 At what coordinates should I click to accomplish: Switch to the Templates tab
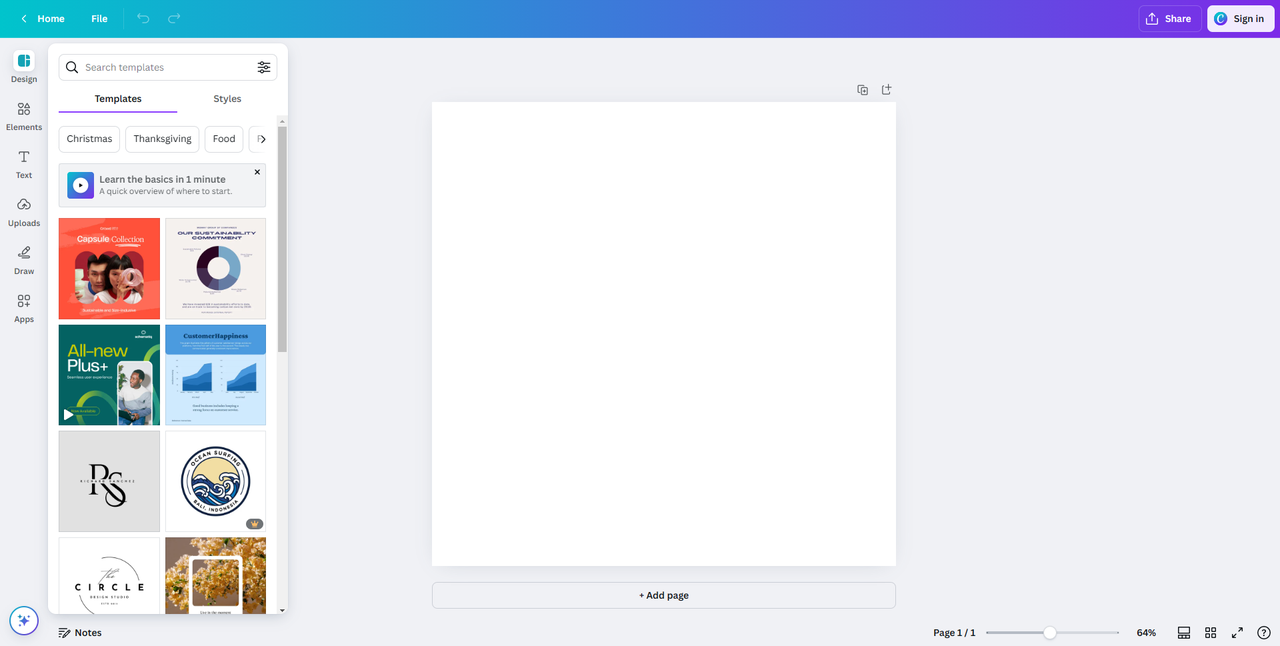tap(118, 99)
